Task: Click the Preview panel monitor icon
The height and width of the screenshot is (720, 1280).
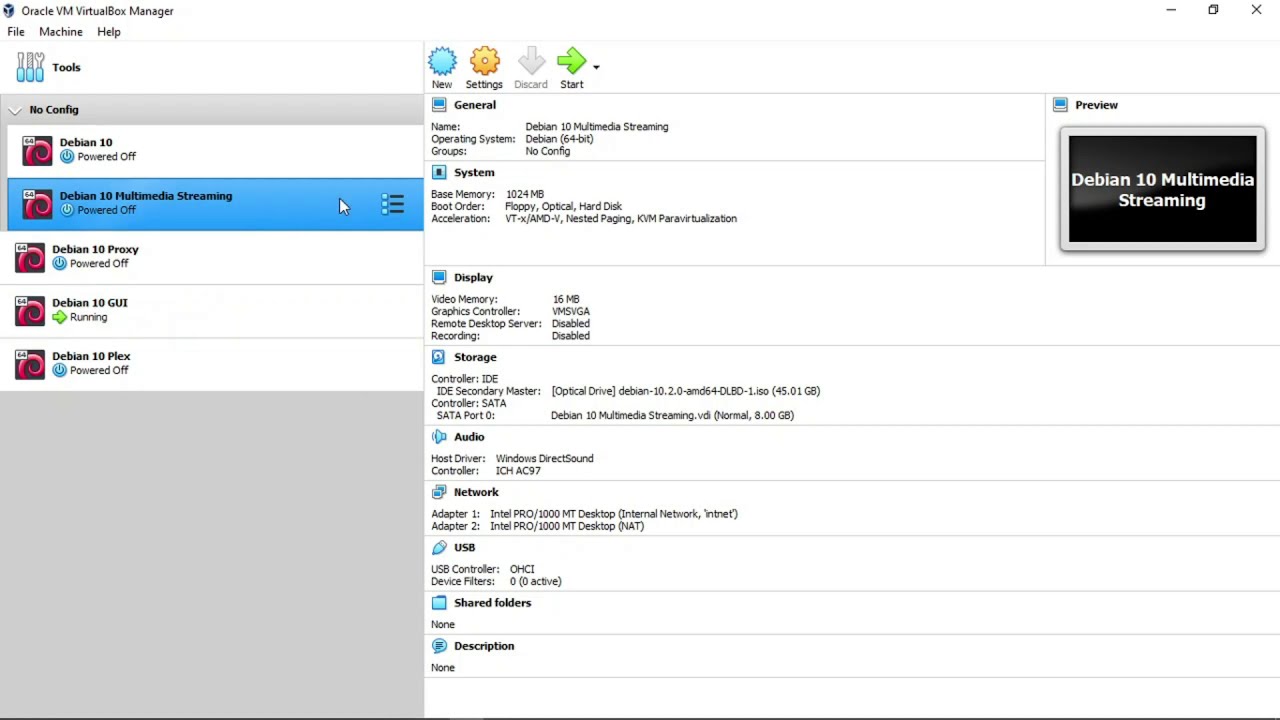Action: 1060,105
